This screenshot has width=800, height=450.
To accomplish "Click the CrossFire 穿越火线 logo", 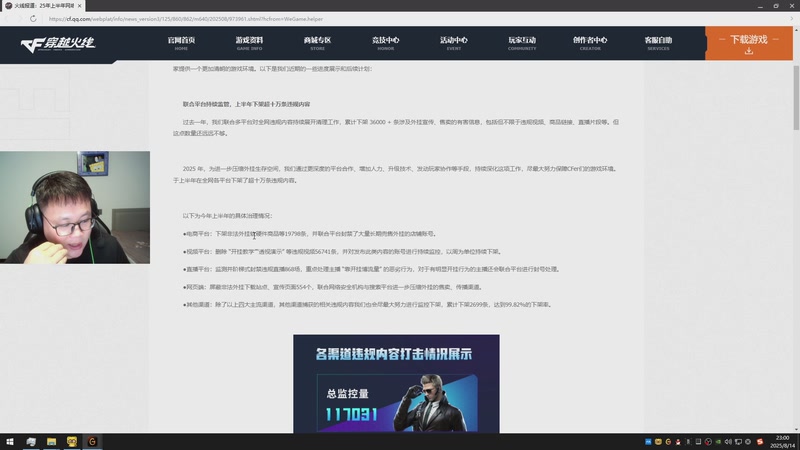I will 58,44.
